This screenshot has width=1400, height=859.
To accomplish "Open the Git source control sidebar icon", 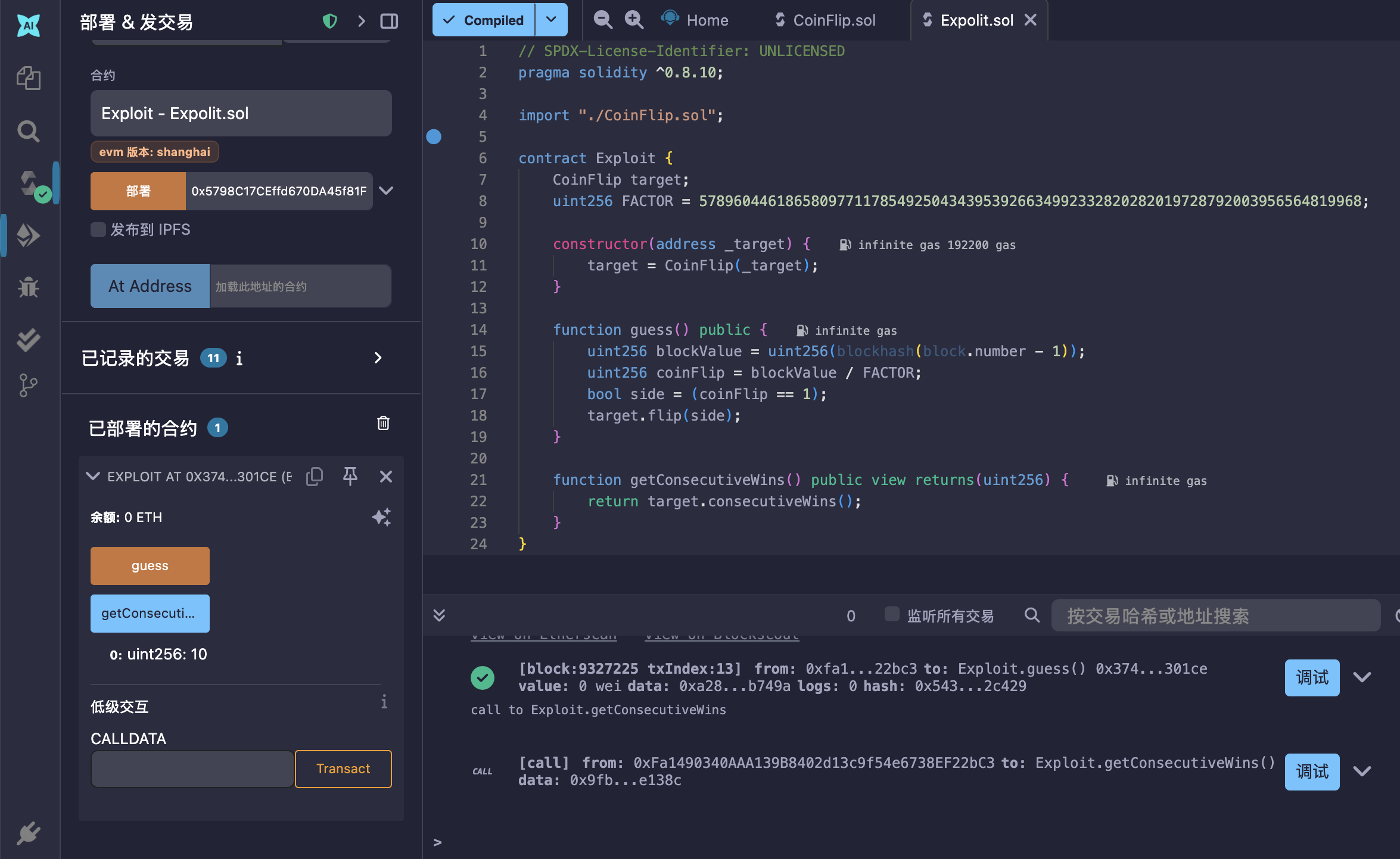I will click(28, 385).
